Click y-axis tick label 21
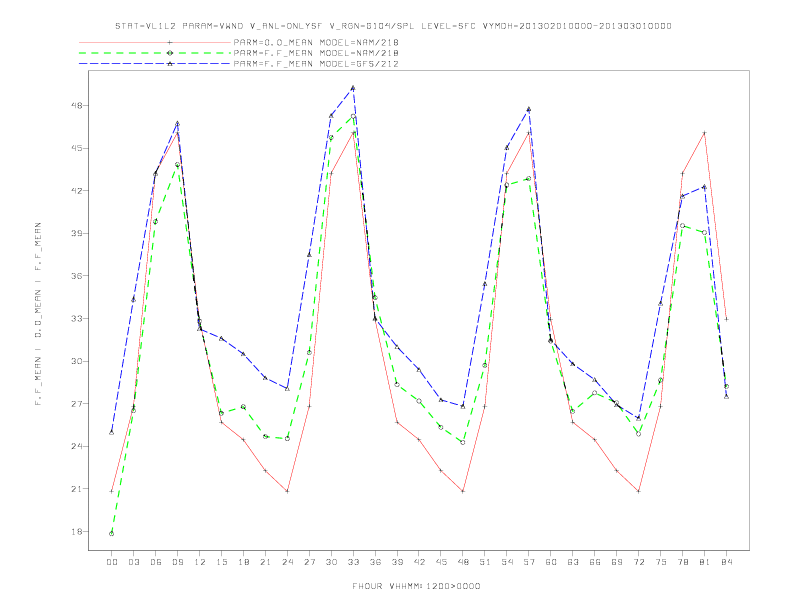Viewport: 792px width, 612px height. click(x=77, y=489)
